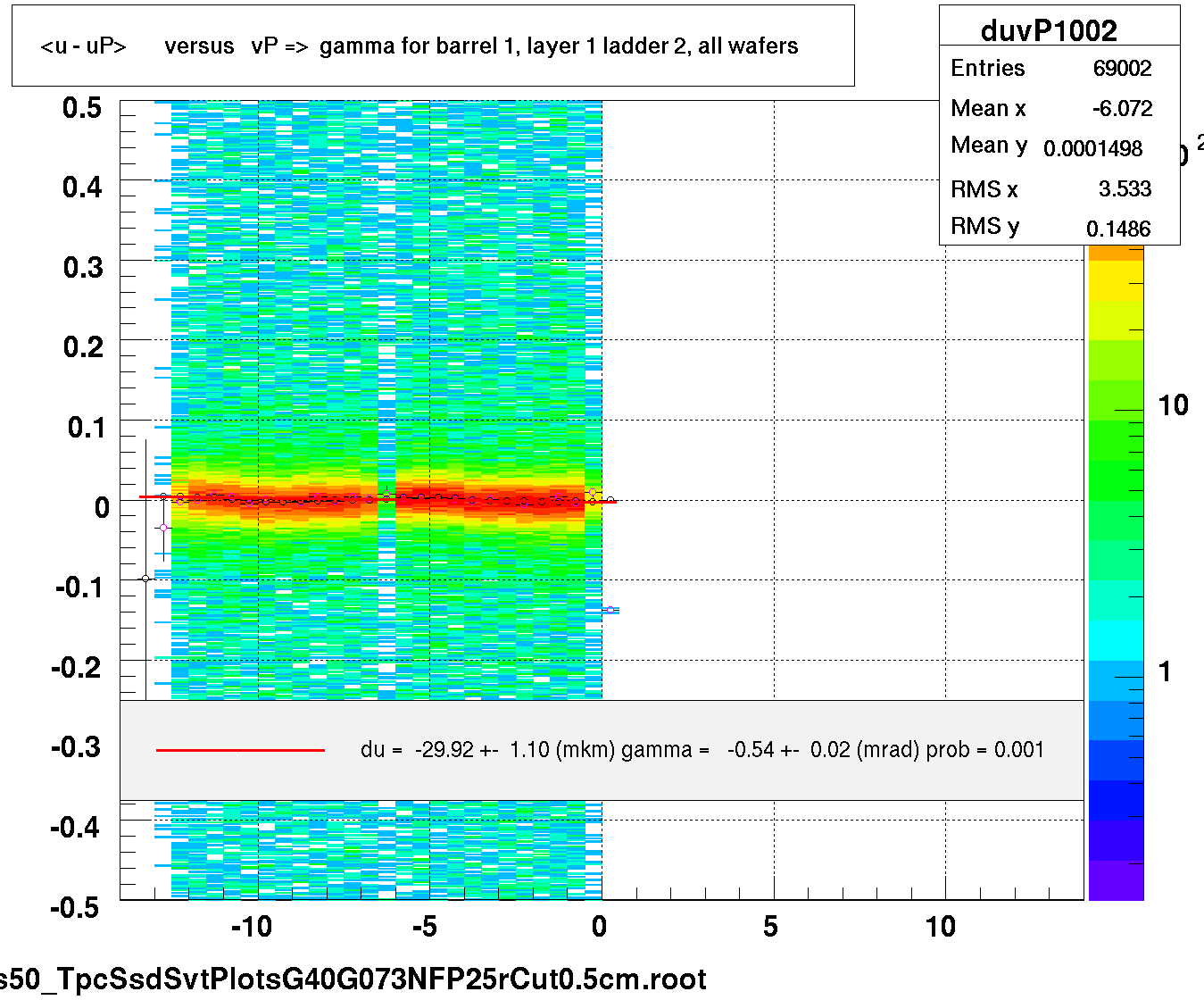Click the cyan band of color palette
Screen dimensions: 1204x1000
pyautogui.click(x=1116, y=641)
